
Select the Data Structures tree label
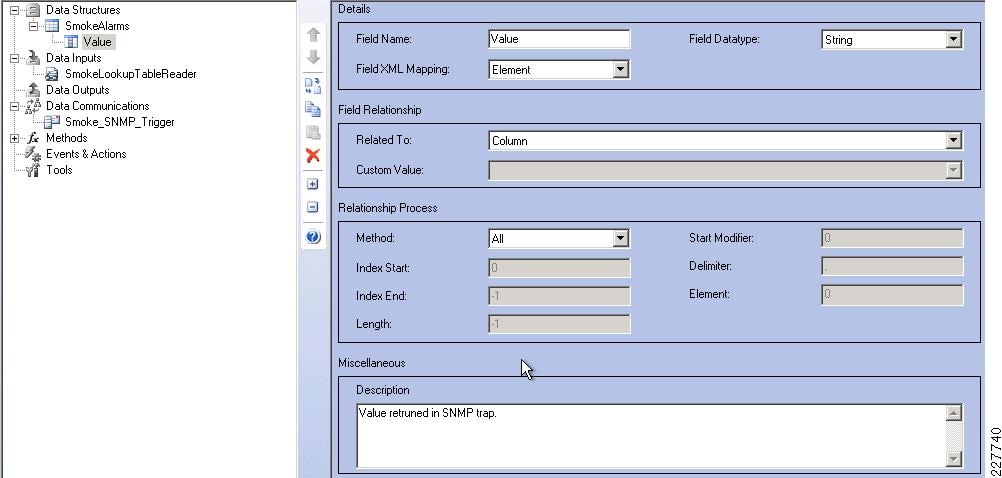pos(83,10)
